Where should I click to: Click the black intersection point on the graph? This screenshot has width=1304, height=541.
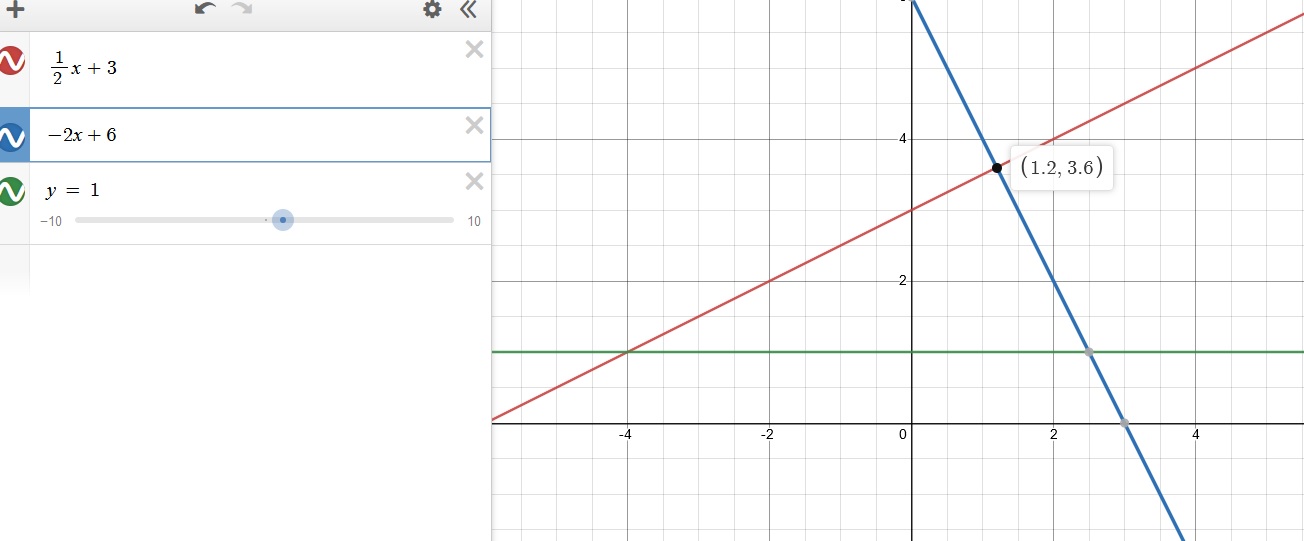[997, 168]
